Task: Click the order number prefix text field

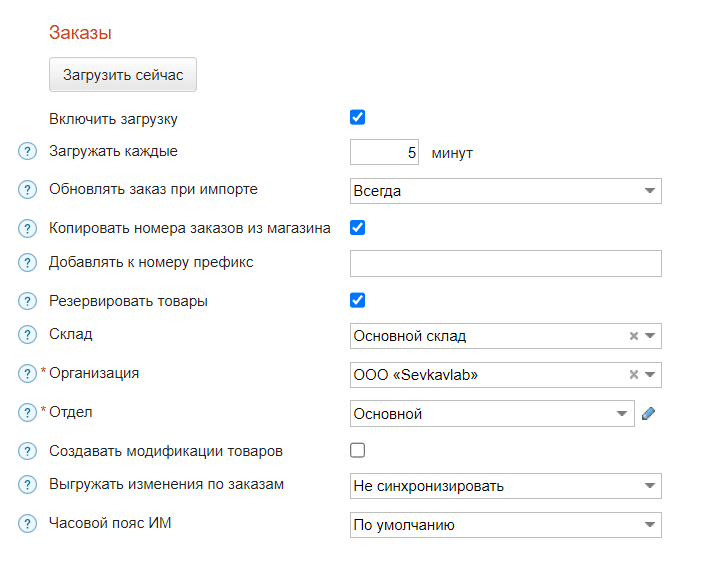Action: 505,263
